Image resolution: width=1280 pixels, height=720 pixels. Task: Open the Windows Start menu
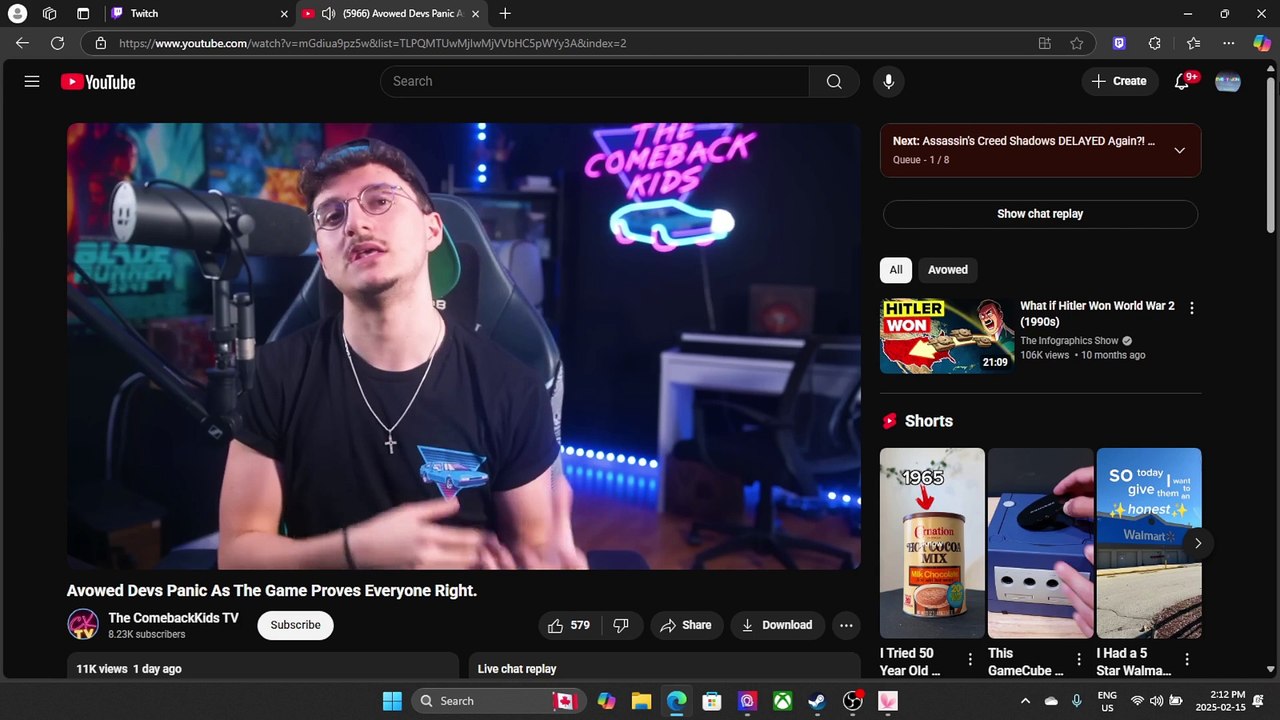[392, 701]
